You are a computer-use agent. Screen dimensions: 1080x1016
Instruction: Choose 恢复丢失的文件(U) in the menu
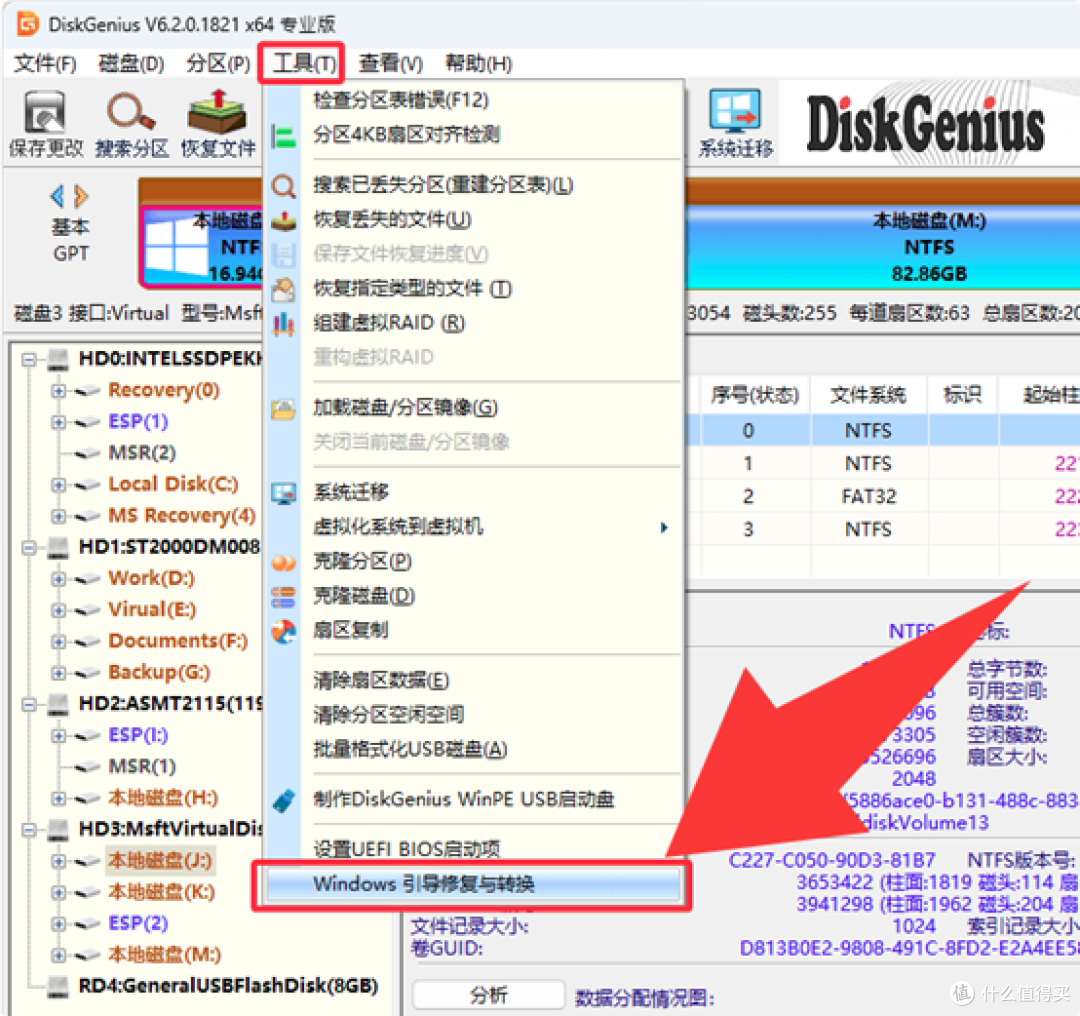[x=392, y=220]
